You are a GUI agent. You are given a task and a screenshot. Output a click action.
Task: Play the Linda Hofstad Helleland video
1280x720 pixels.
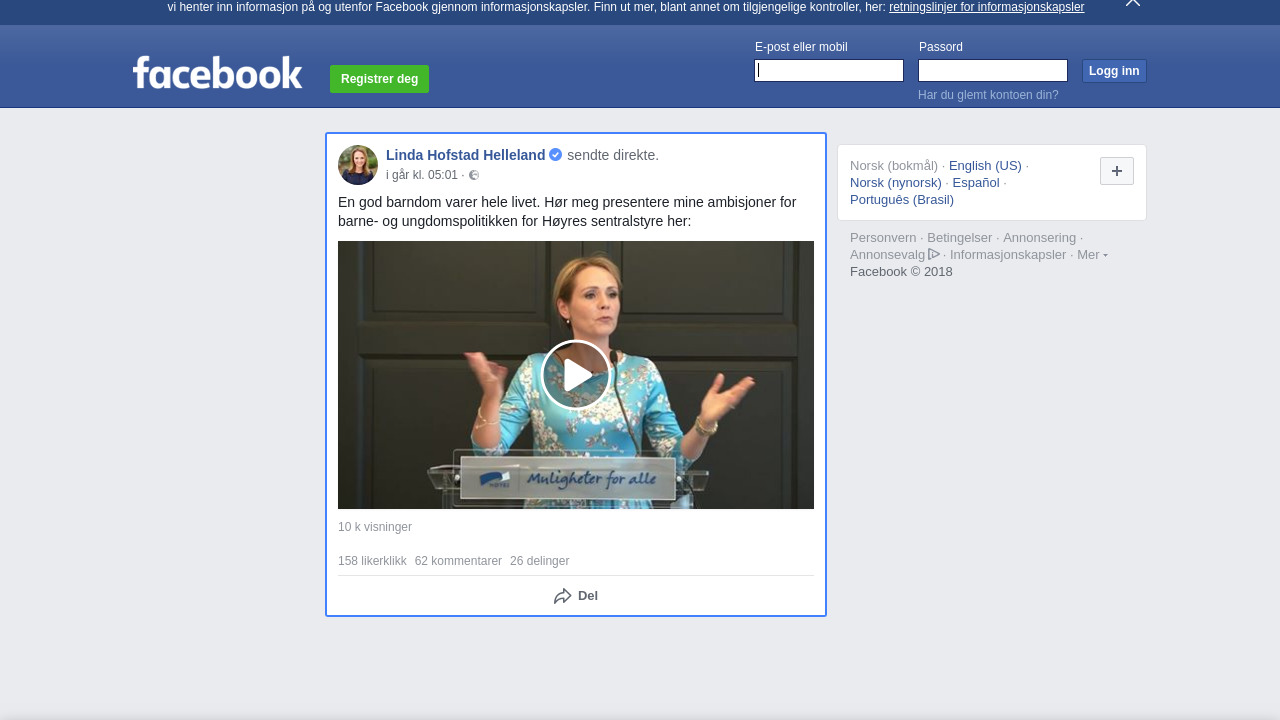576,375
